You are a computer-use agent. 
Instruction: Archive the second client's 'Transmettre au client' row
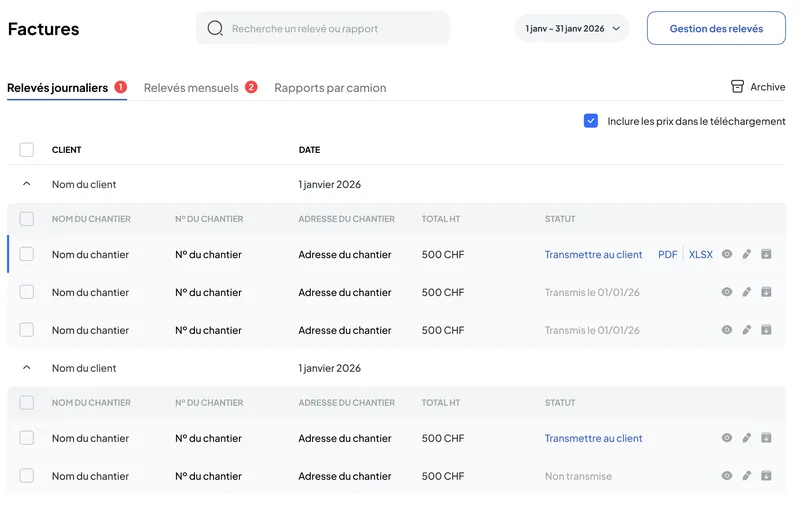pyautogui.click(x=766, y=438)
